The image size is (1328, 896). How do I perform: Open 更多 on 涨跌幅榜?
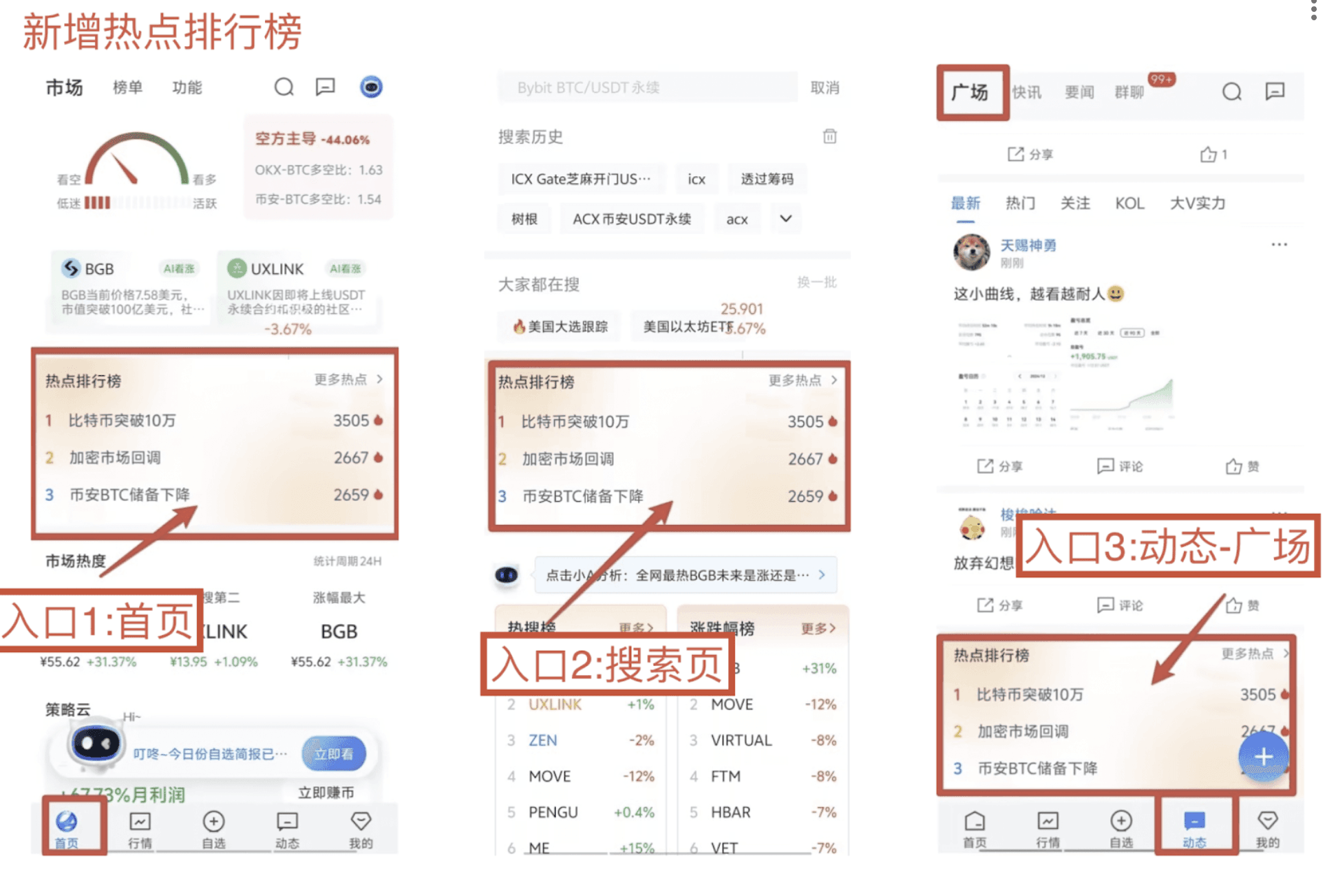818,628
